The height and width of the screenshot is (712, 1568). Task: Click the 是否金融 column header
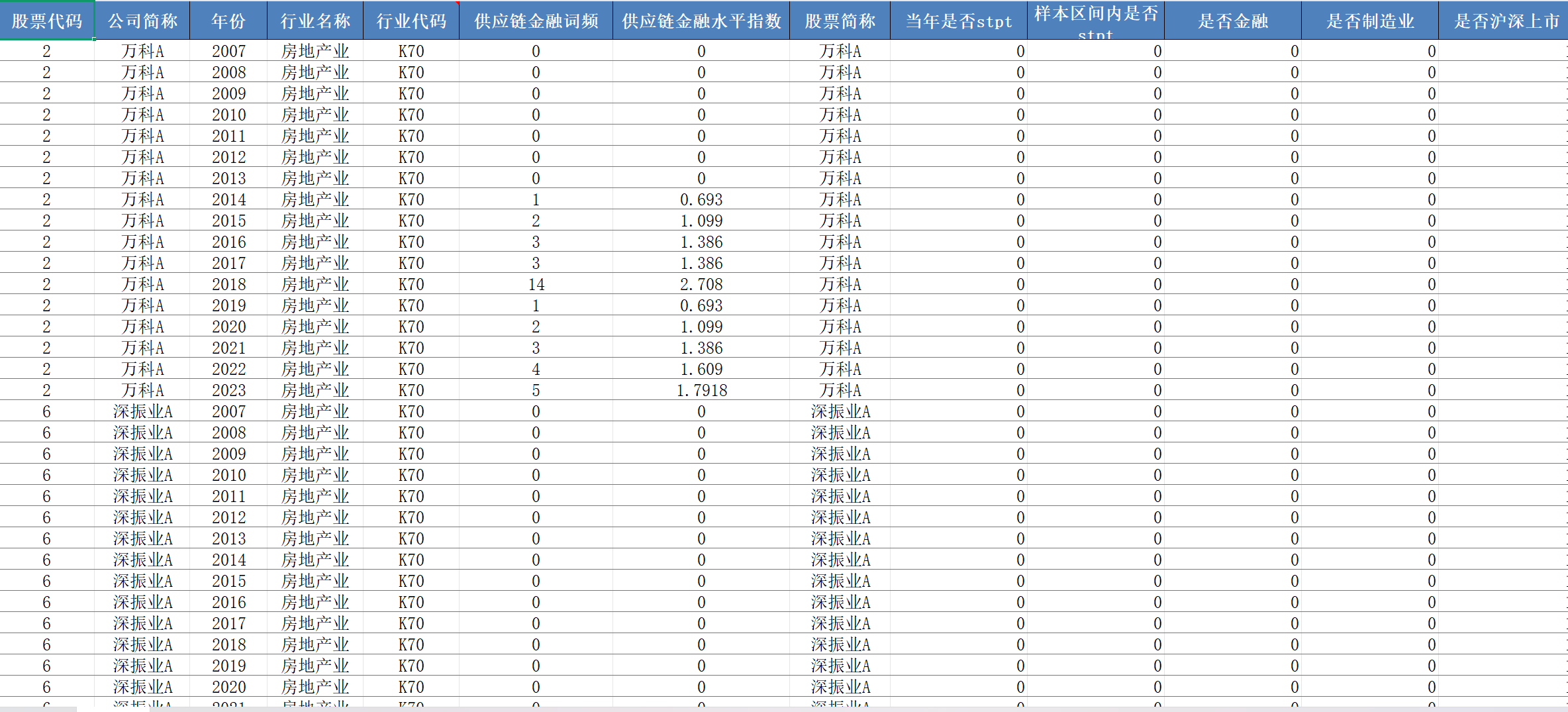1232,21
